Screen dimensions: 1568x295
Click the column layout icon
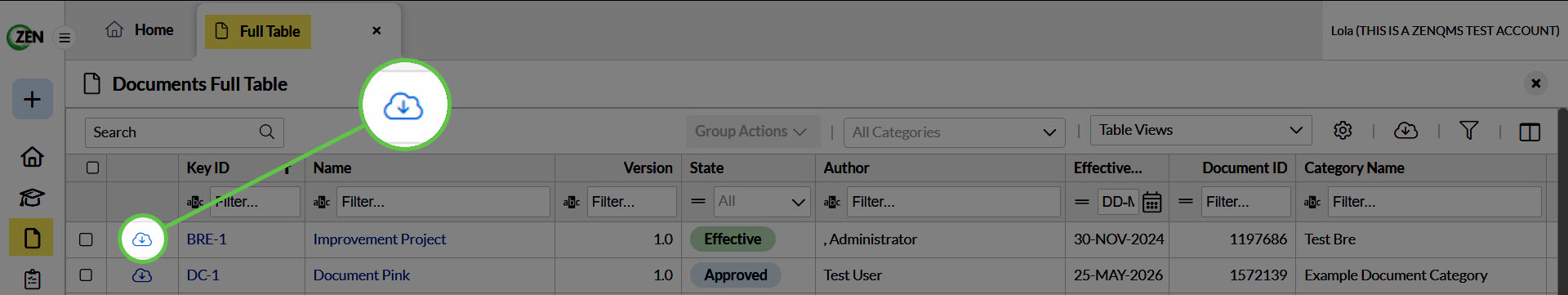tap(1530, 132)
